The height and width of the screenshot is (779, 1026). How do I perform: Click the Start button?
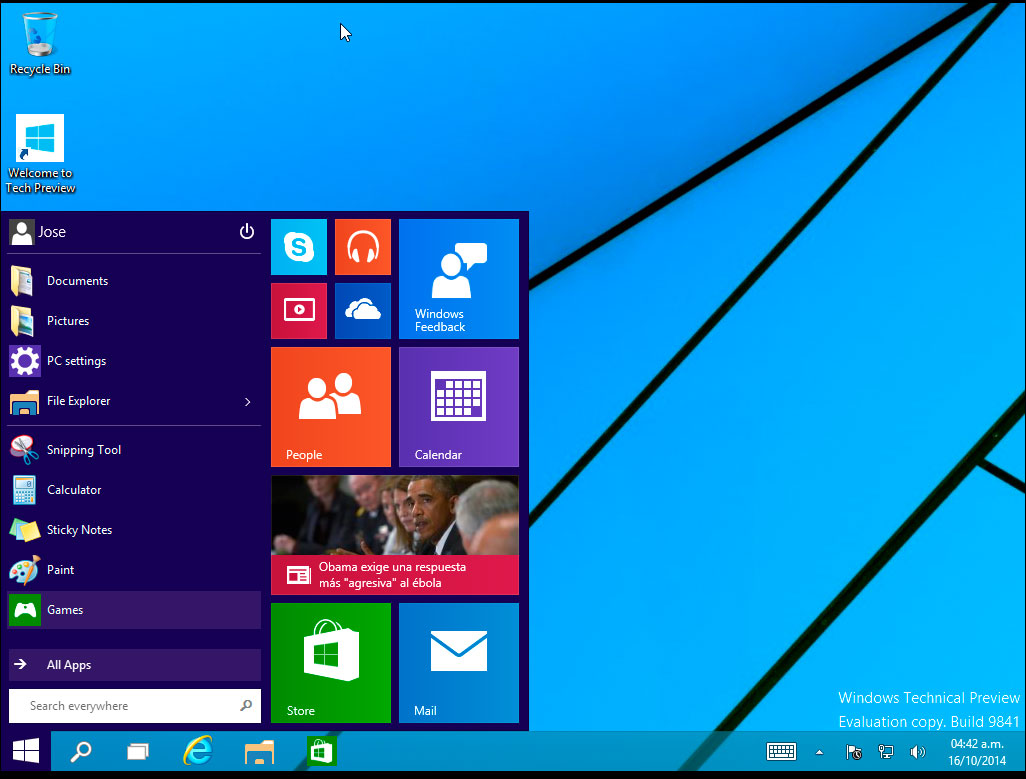[x=26, y=752]
